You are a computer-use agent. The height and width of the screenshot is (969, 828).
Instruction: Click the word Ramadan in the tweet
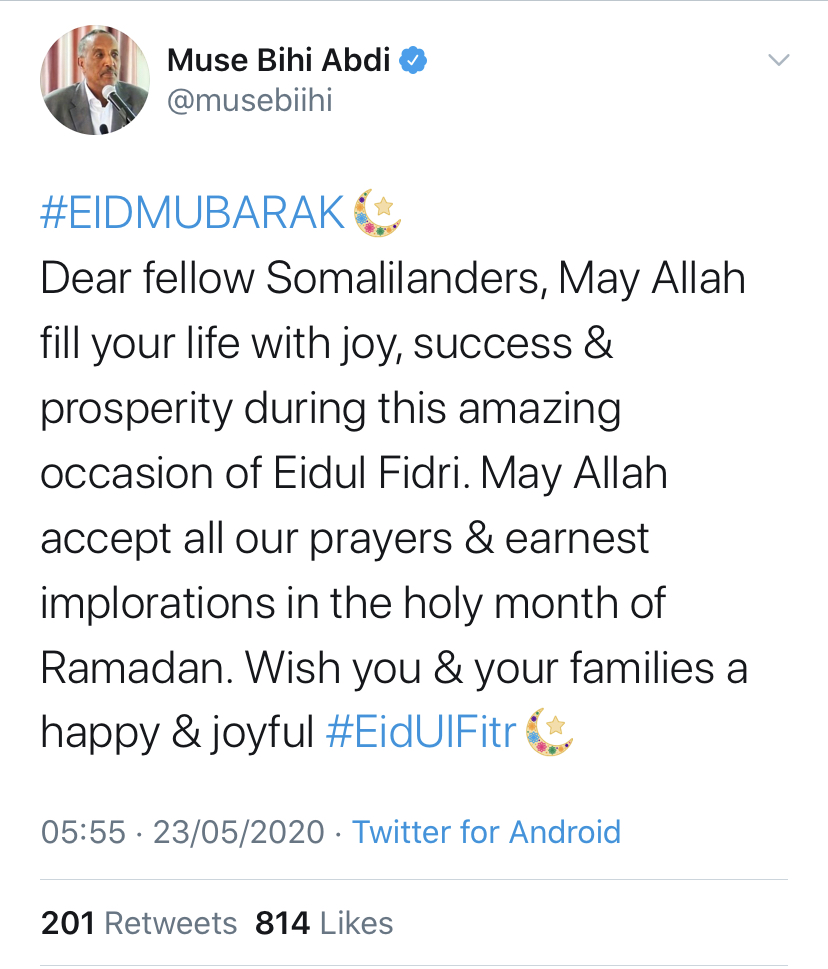[x=134, y=669]
